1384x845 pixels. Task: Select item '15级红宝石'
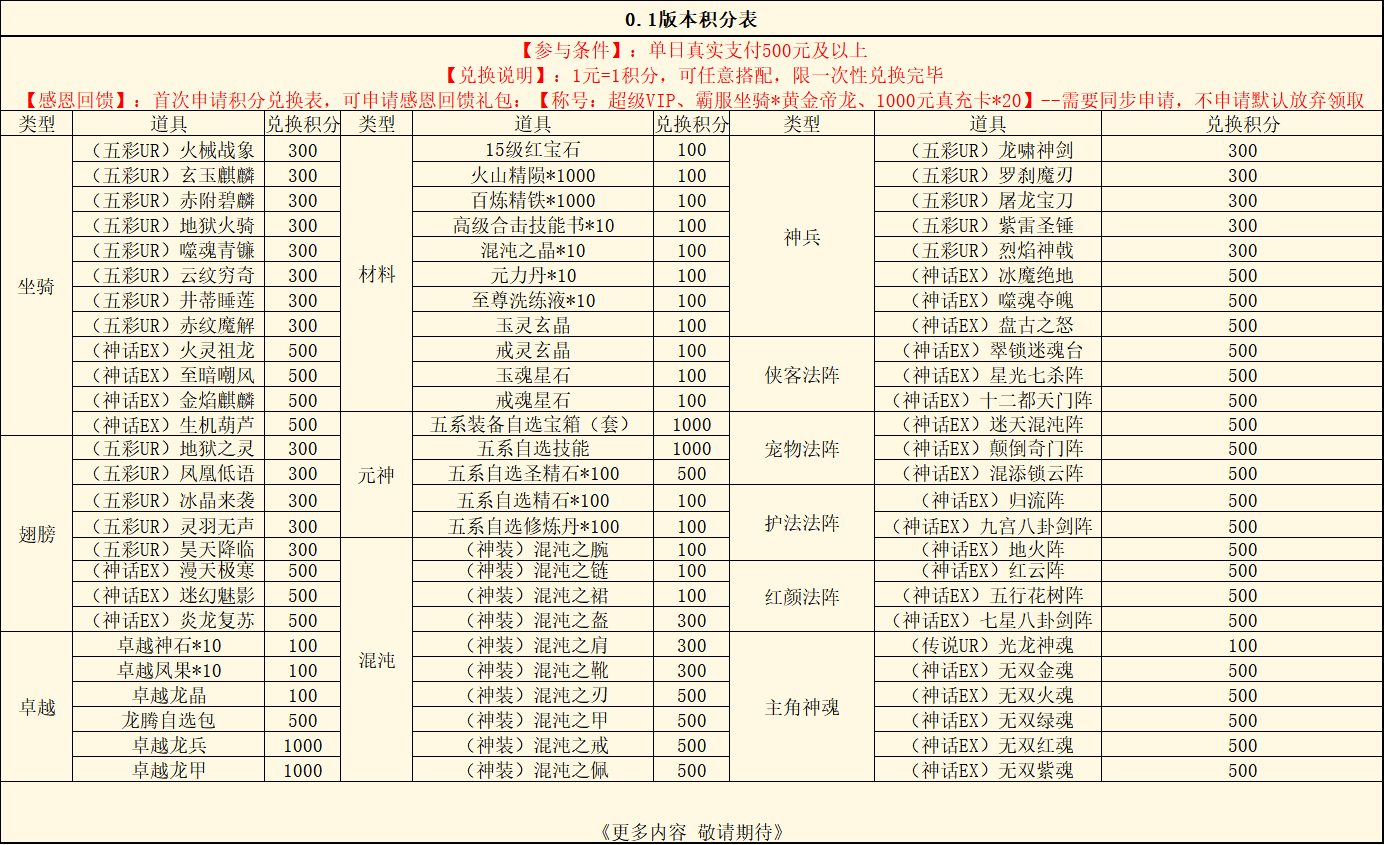(533, 150)
